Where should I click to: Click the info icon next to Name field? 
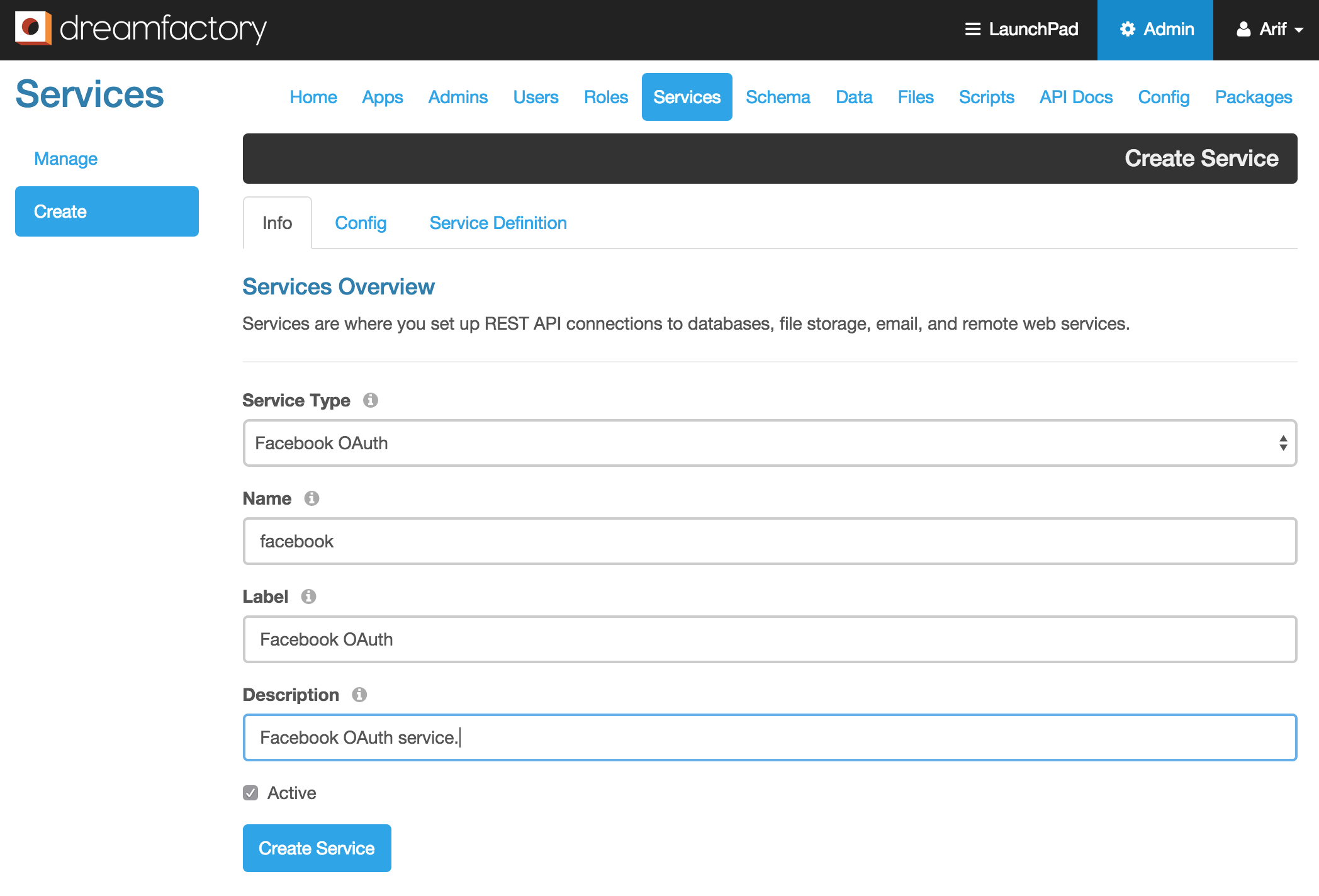tap(313, 498)
